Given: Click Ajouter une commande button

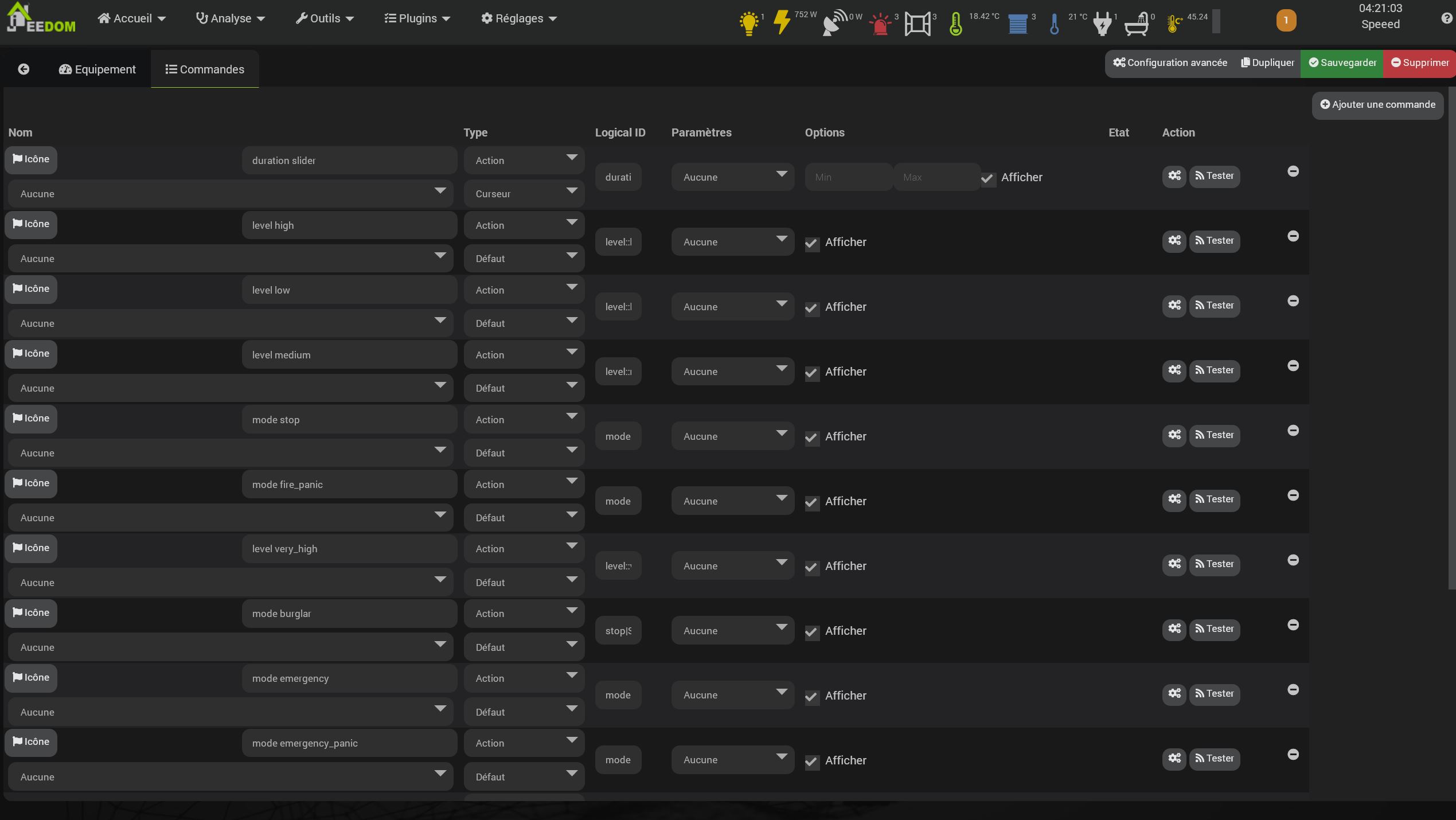Looking at the screenshot, I should pyautogui.click(x=1377, y=105).
